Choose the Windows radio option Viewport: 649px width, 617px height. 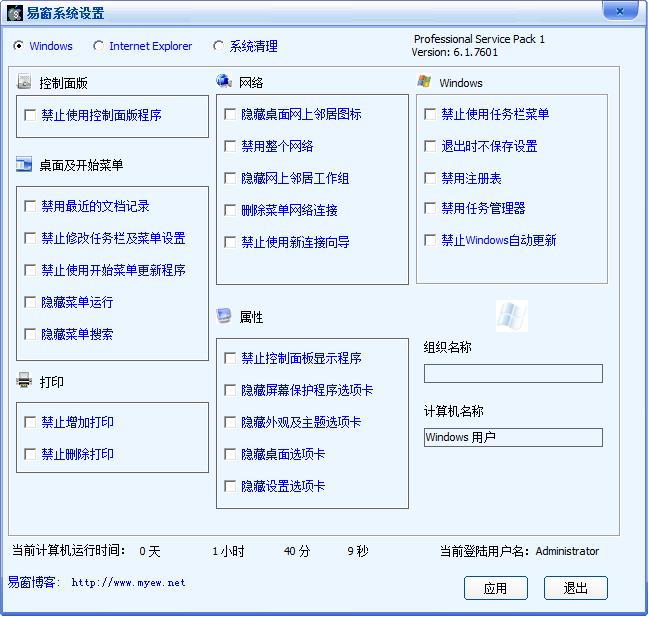click(19, 46)
